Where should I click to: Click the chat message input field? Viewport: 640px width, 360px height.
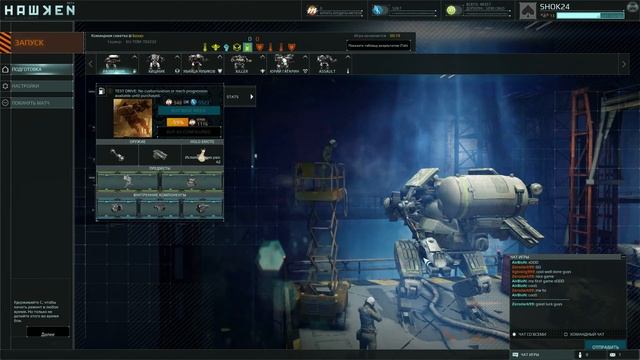tap(548, 345)
